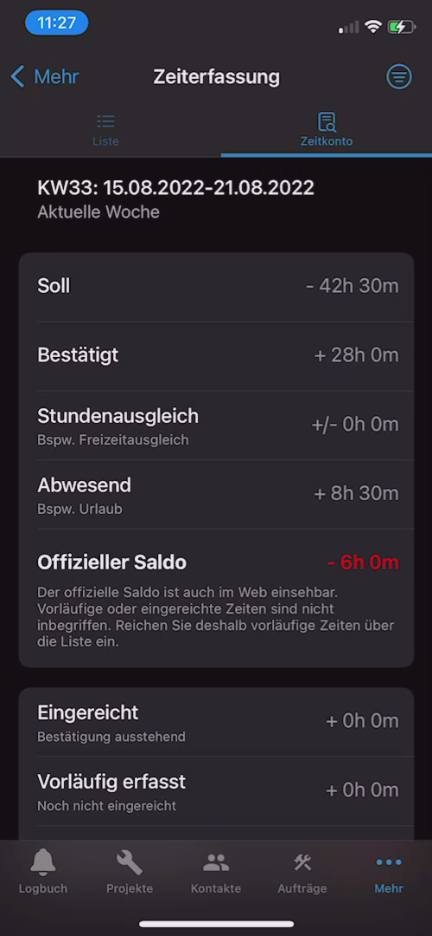
Task: Select the Zeitkonto tab
Action: [326, 130]
